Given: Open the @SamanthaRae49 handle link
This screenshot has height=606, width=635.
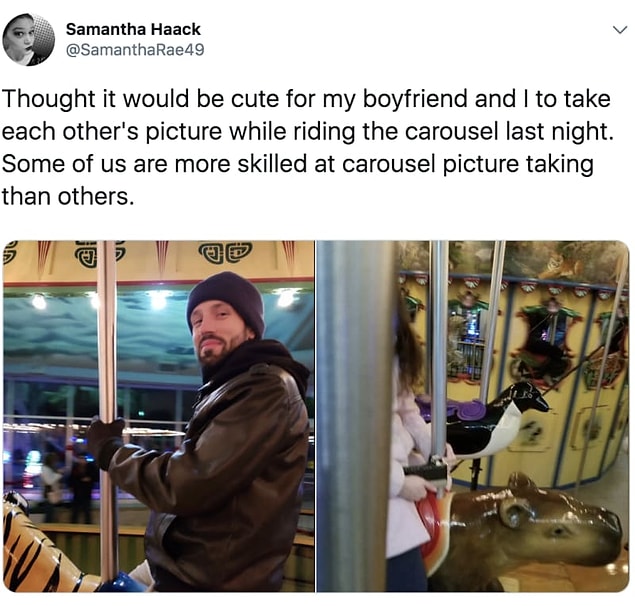Looking at the screenshot, I should [135, 50].
